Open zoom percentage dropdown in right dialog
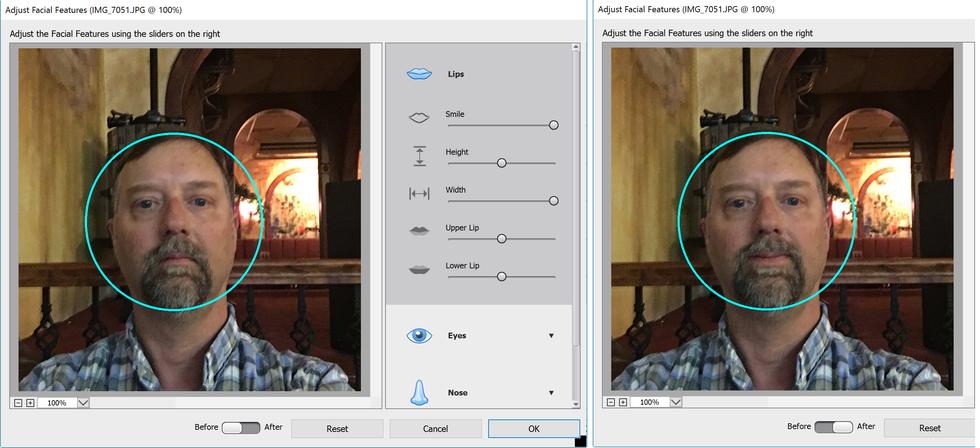Image resolution: width=980 pixels, height=448 pixels. 675,402
